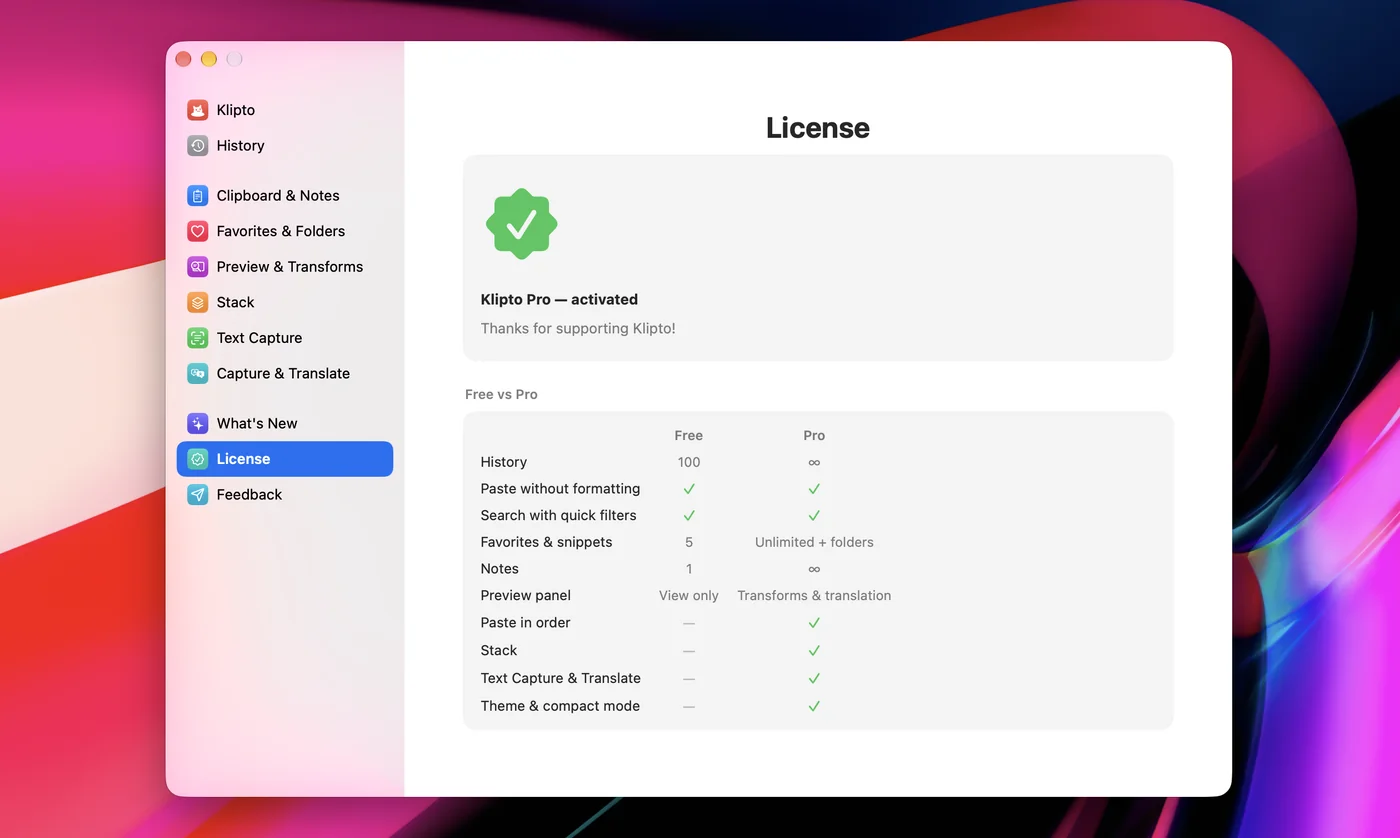Click the Free checkmark for Paste without formatting
1400x838 pixels.
tap(689, 489)
